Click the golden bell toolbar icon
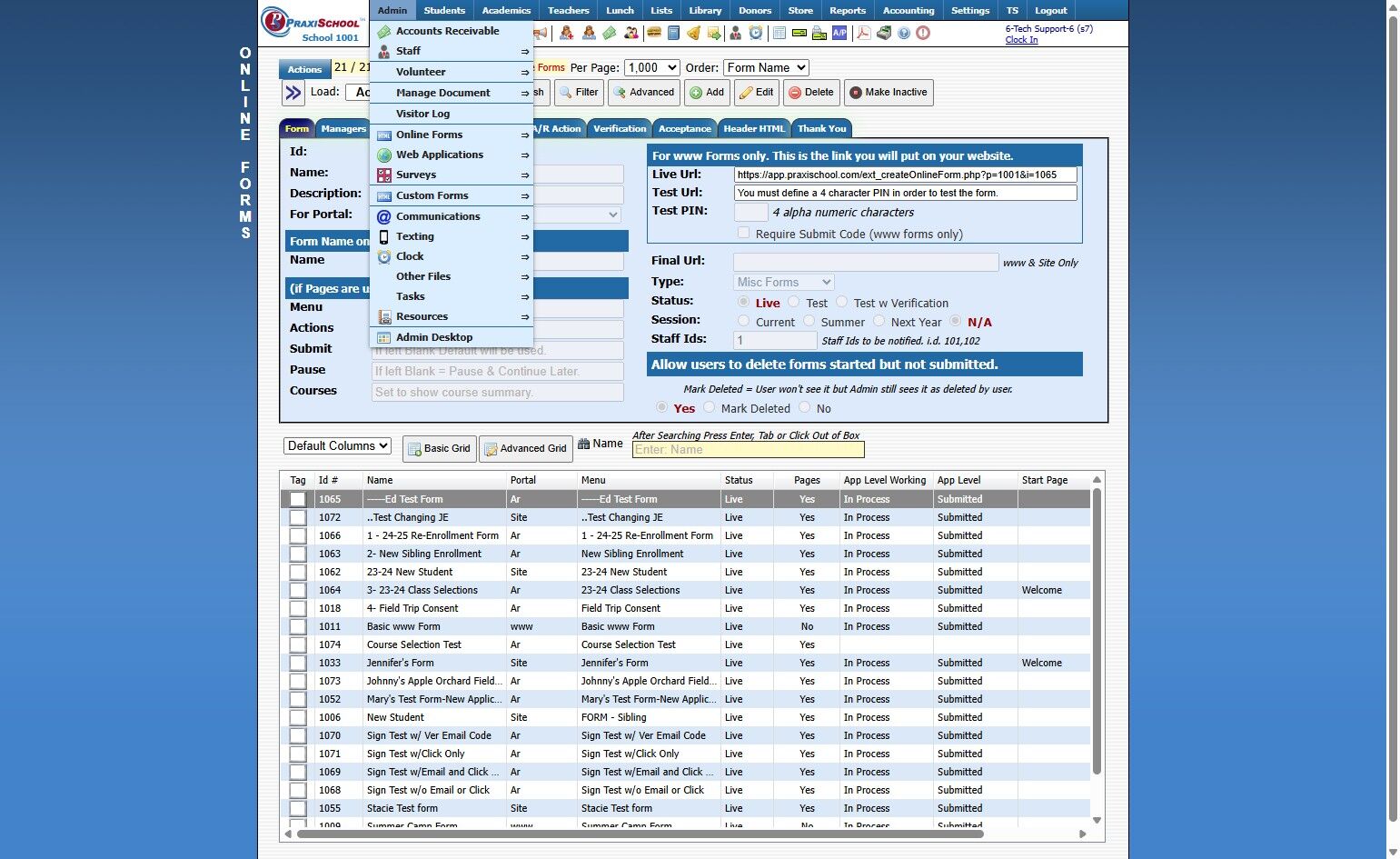Image resolution: width=1400 pixels, height=859 pixels. (x=693, y=33)
